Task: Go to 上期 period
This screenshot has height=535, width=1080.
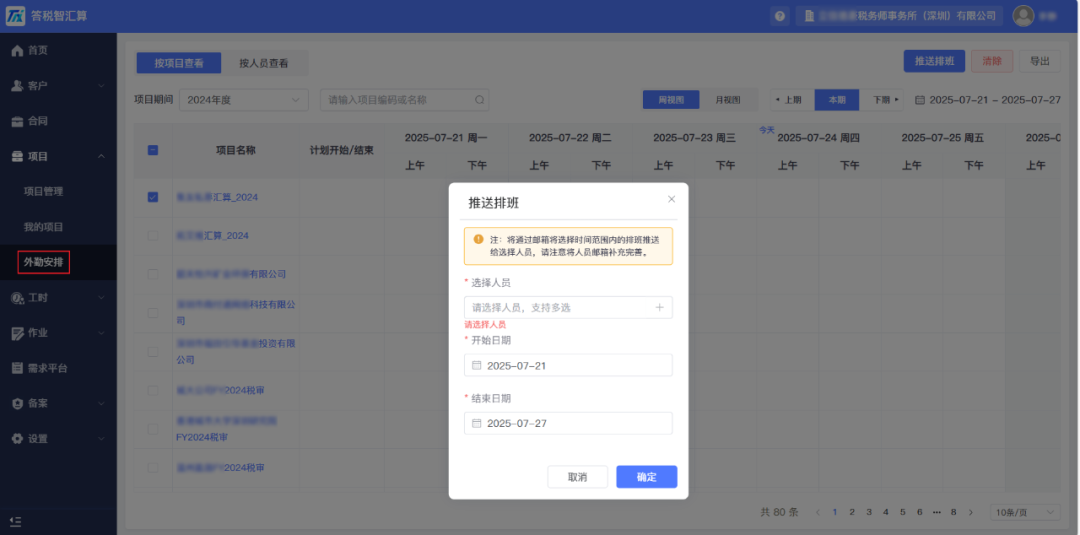Action: pyautogui.click(x=791, y=100)
